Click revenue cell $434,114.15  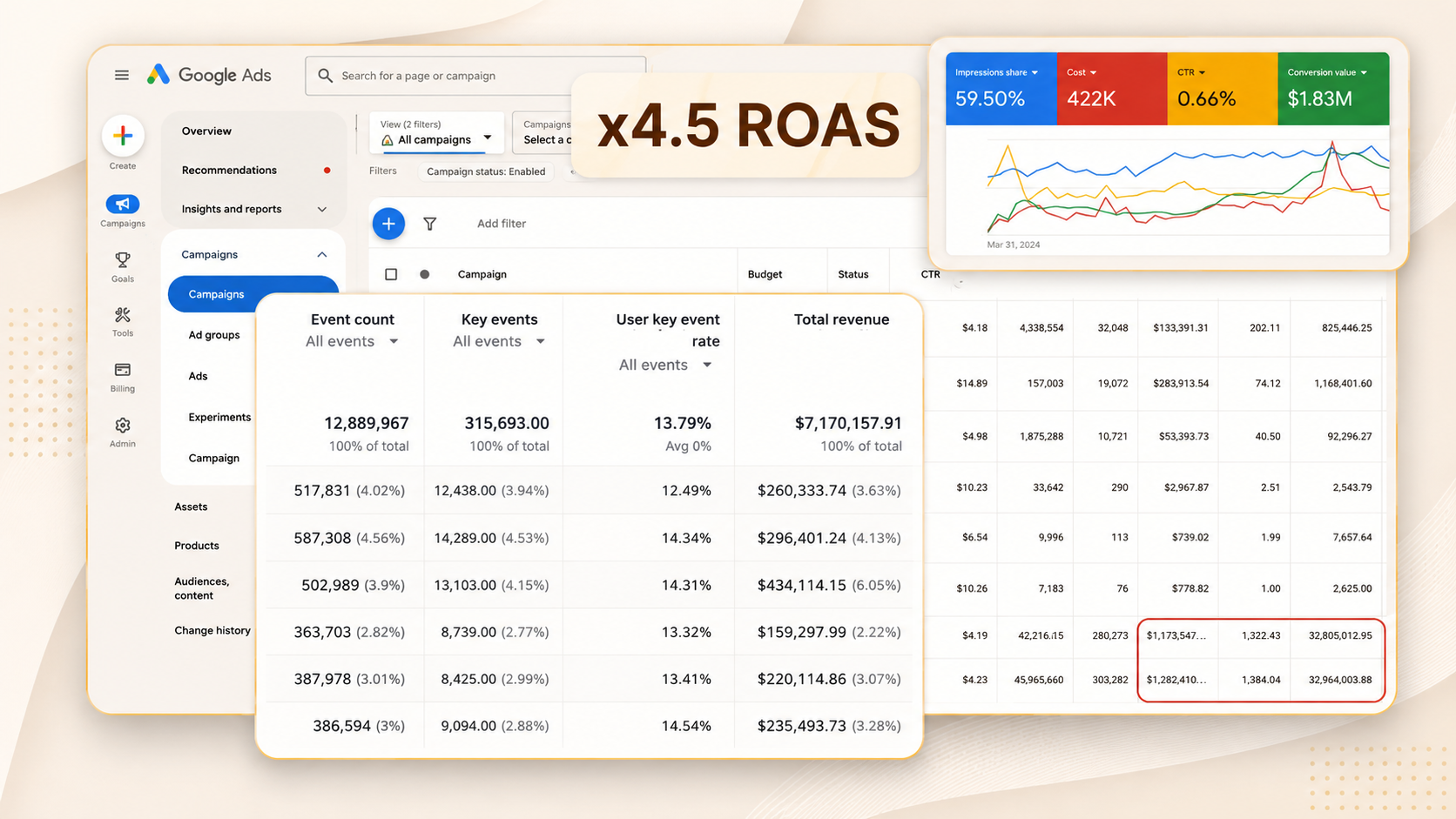802,586
